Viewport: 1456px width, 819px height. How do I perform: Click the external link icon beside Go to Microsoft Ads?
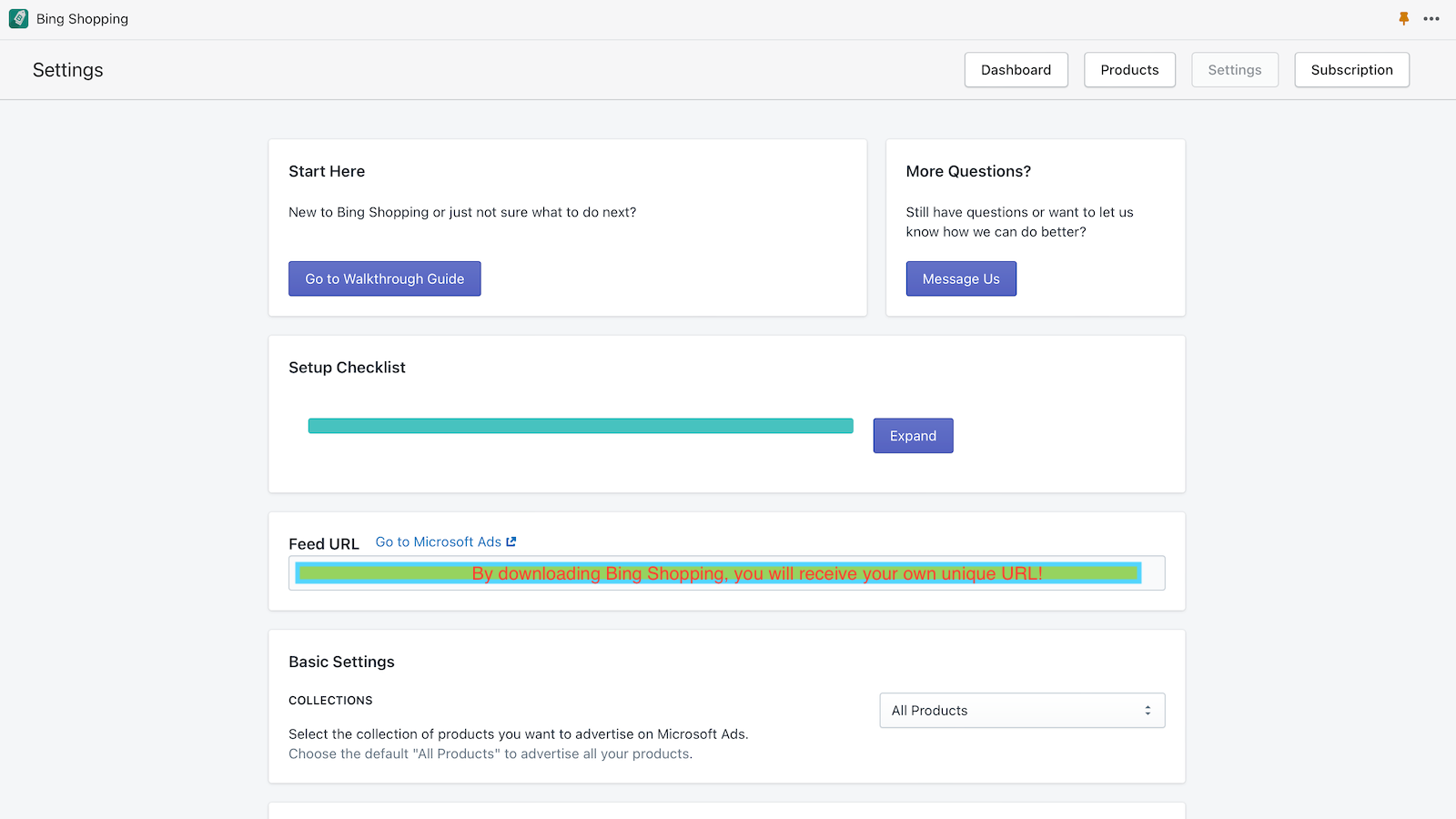[511, 541]
